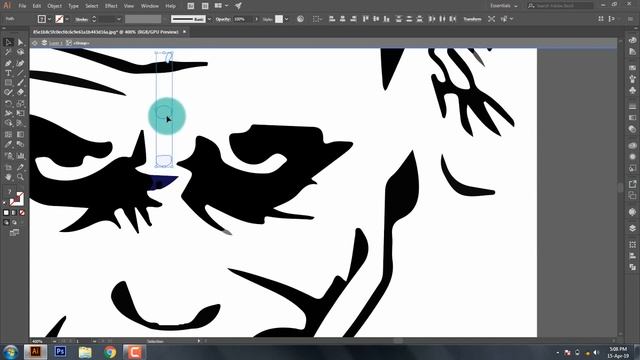Select the Type tool
The height and width of the screenshot is (360, 640).
(8, 73)
